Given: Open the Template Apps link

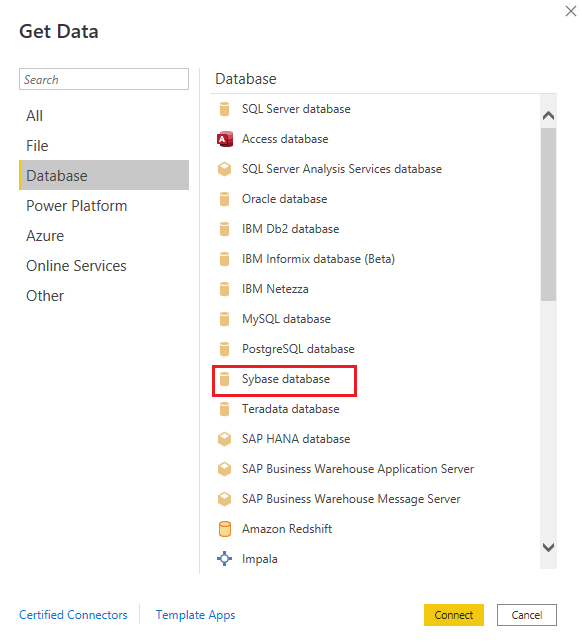Looking at the screenshot, I should coord(196,615).
